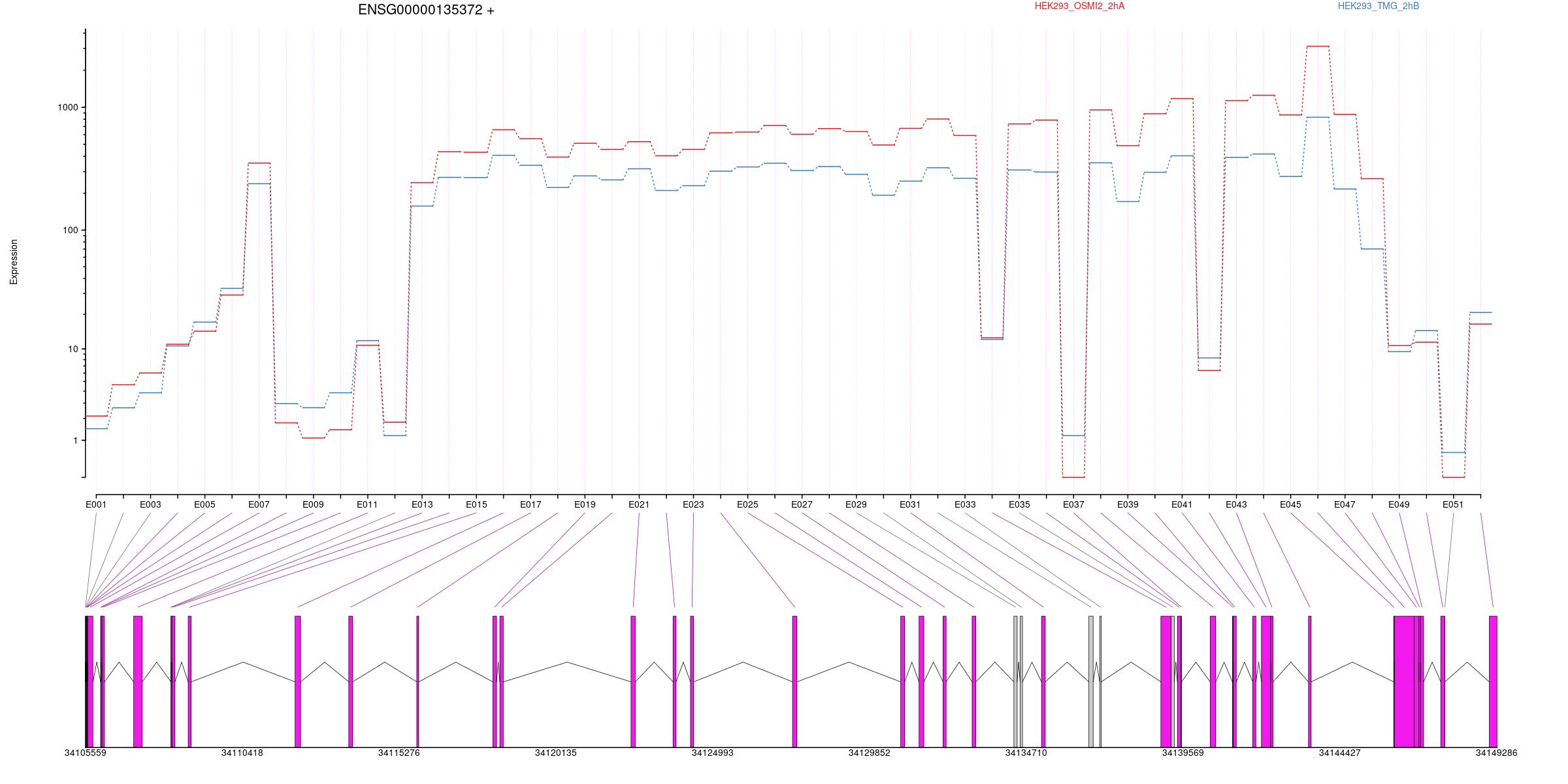Click exon label E041
Image resolution: width=1568 pixels, height=784 pixels.
pos(1182,504)
